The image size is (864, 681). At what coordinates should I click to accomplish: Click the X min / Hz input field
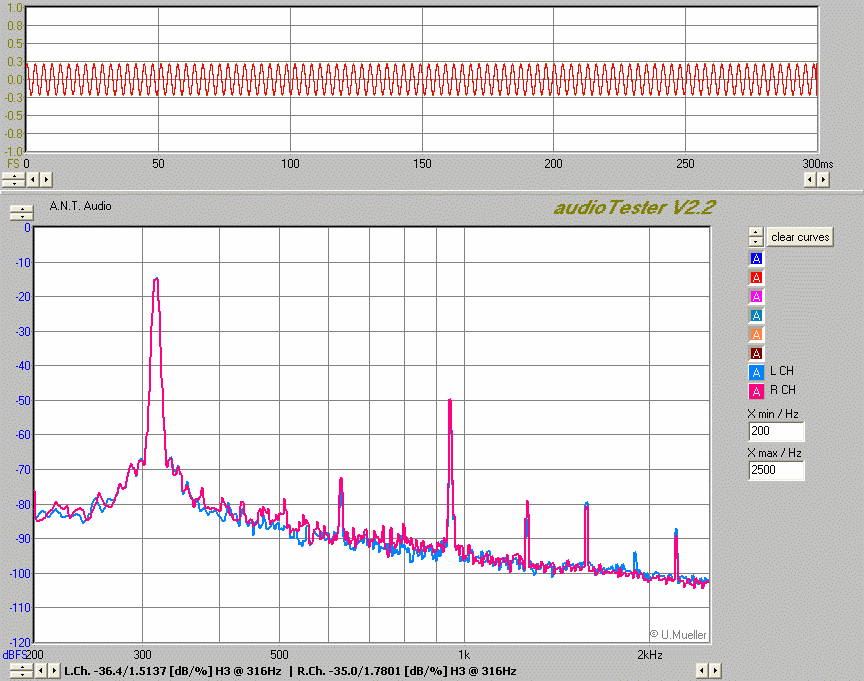pyautogui.click(x=776, y=432)
